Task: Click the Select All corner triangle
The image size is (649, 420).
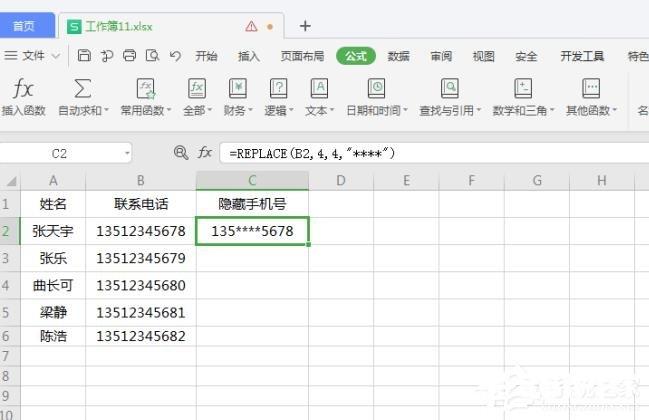Action: [12, 181]
